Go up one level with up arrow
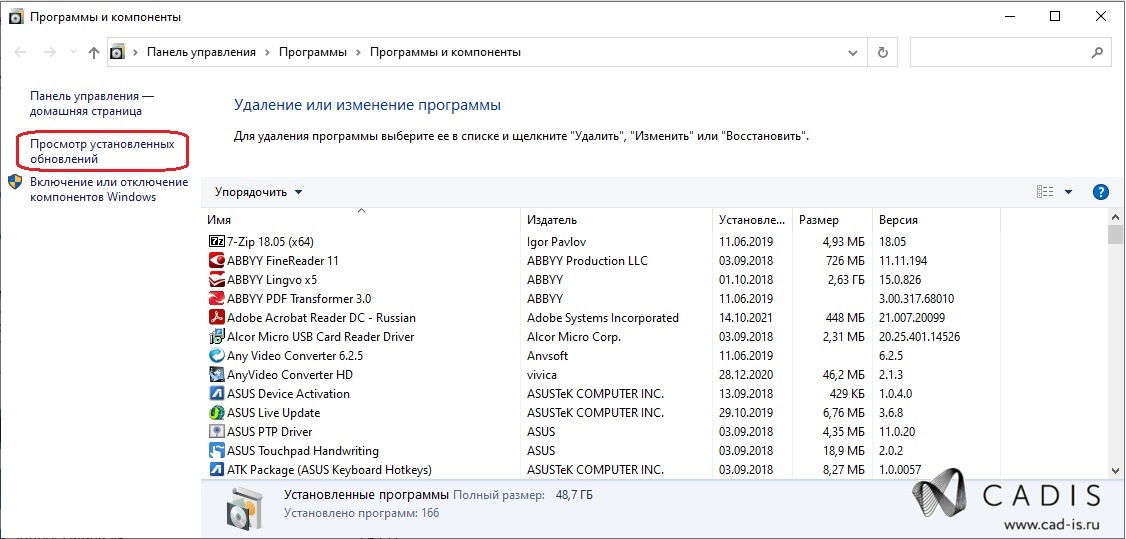This screenshot has height=539, width=1126. coord(93,52)
